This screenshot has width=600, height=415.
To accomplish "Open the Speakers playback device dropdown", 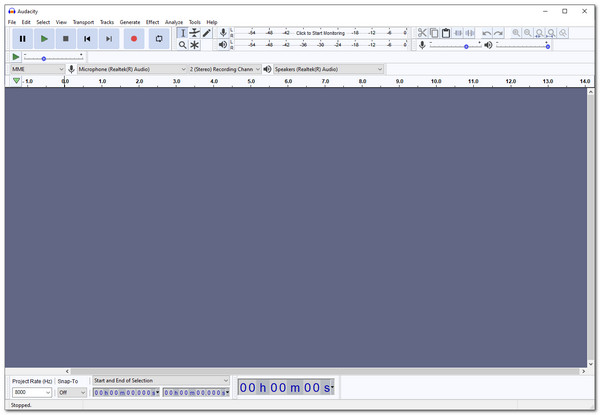I will click(328, 69).
